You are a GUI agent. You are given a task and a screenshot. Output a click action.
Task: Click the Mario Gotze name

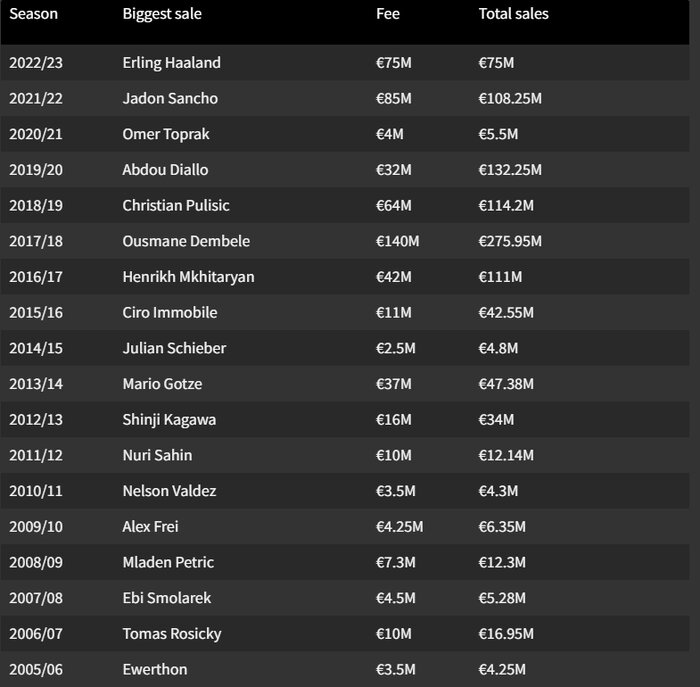click(x=164, y=384)
